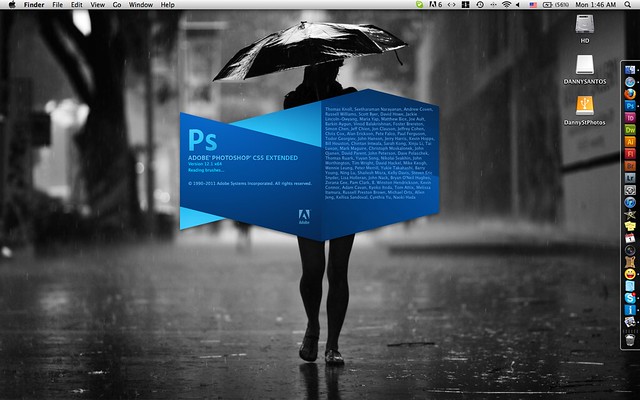The height and width of the screenshot is (400, 640).
Task: Open Finder from the dock
Action: pos(630,70)
